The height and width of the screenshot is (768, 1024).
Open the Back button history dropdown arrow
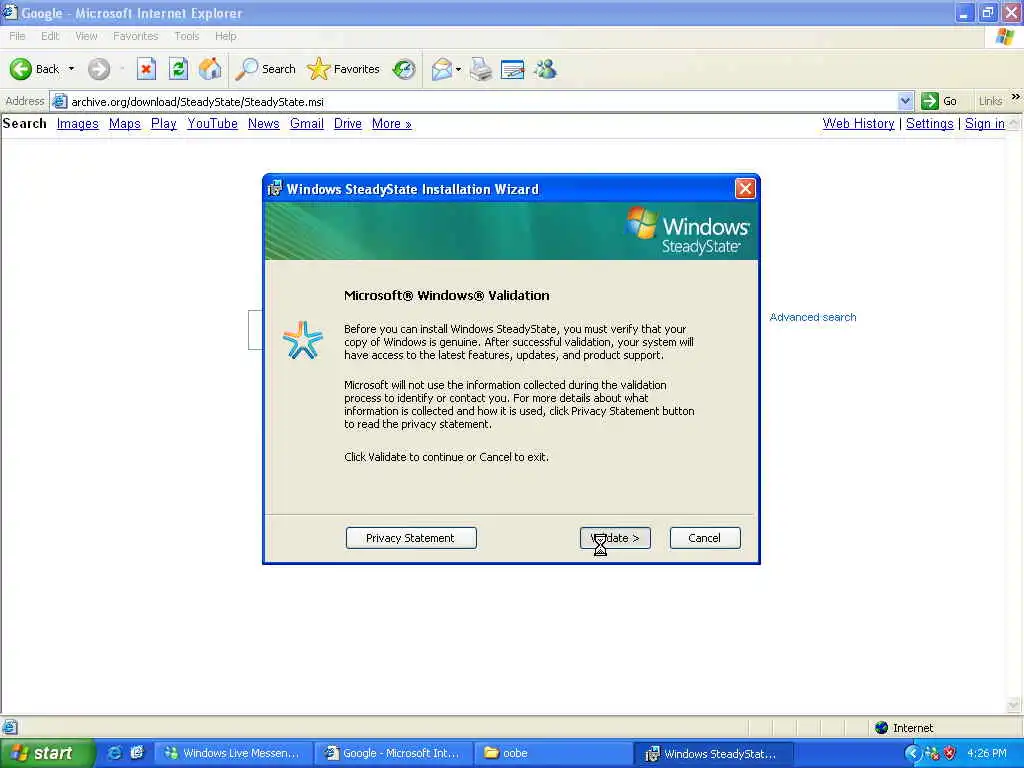tap(71, 69)
